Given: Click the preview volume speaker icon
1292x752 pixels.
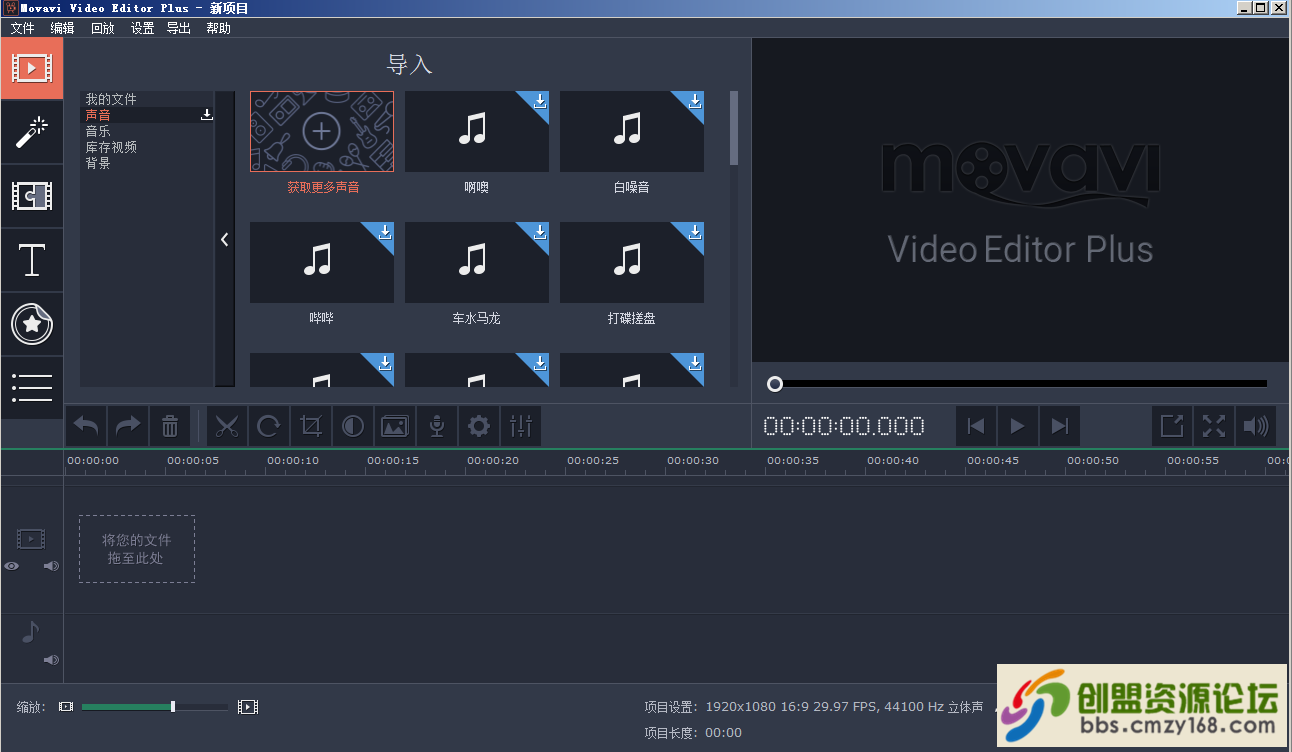Looking at the screenshot, I should coord(1256,426).
